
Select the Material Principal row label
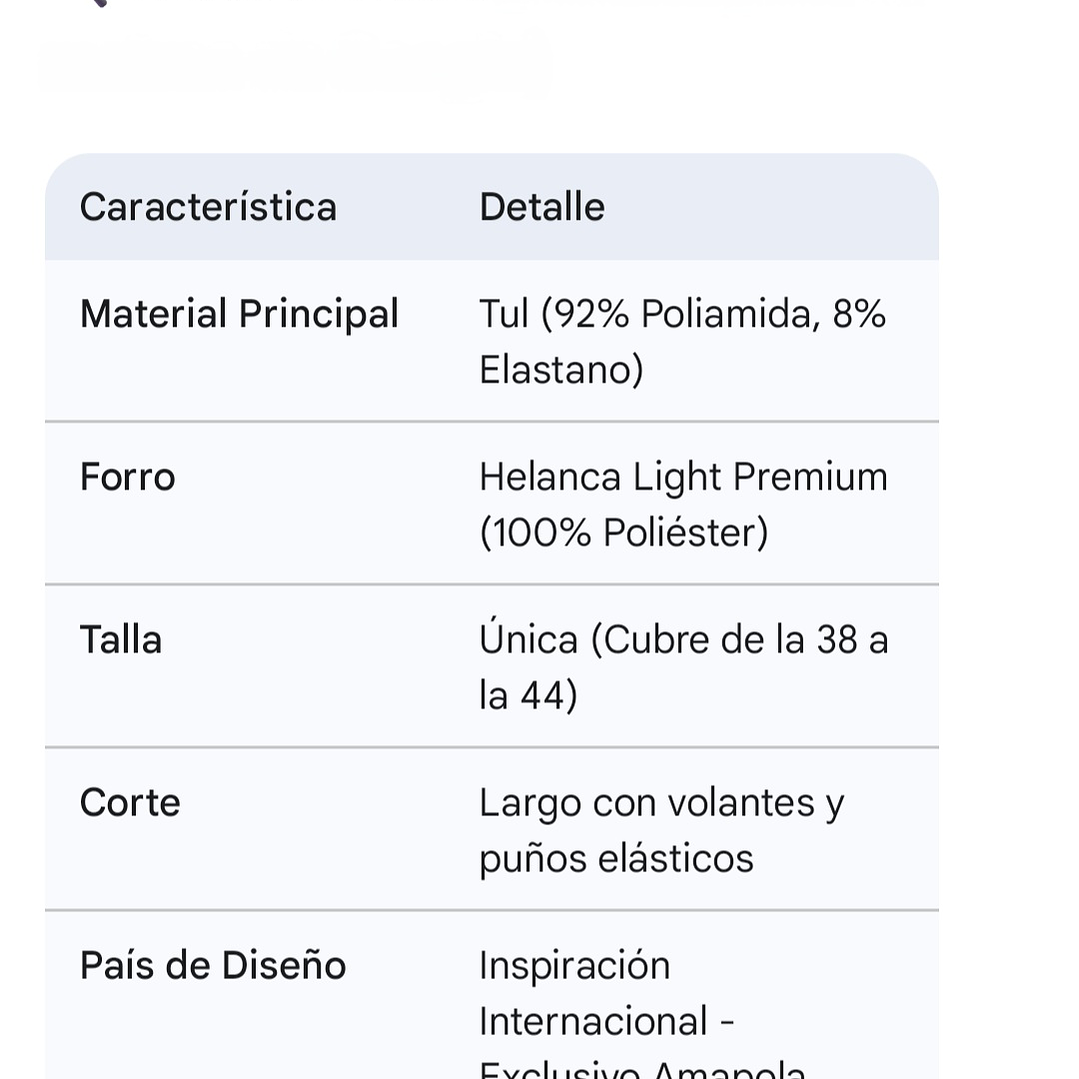coord(239,314)
